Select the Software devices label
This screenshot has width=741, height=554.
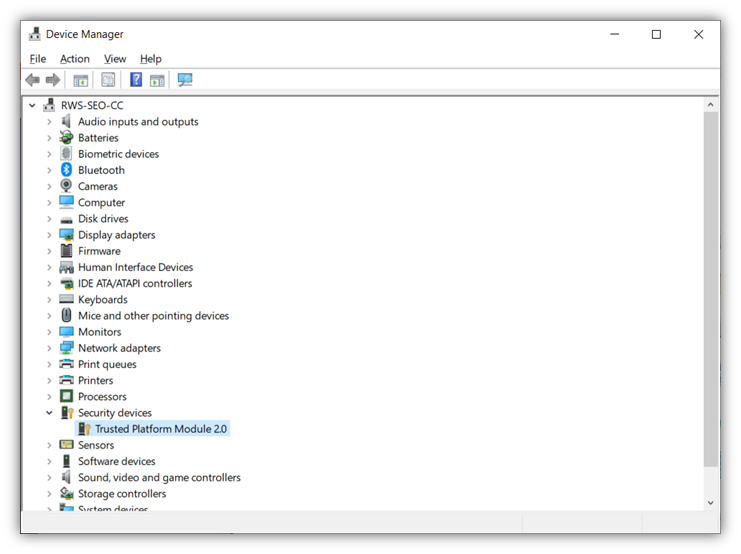click(x=117, y=461)
